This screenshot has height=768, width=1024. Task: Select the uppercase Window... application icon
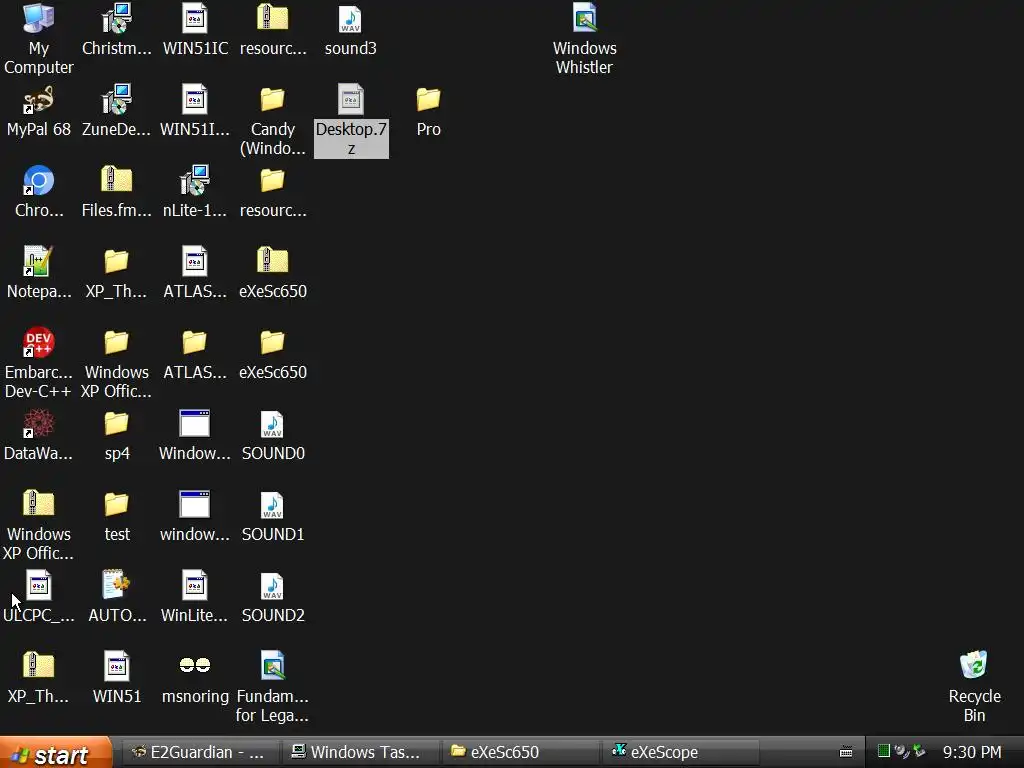[x=195, y=424]
